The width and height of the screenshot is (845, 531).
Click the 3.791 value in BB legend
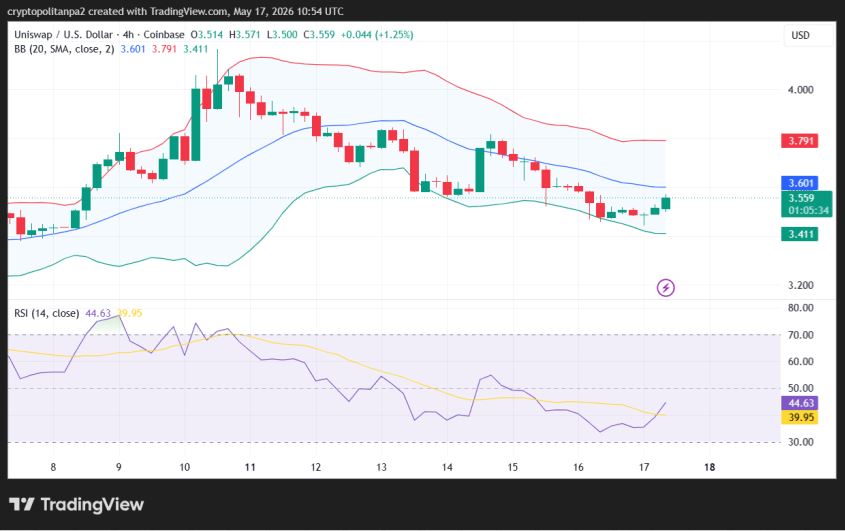click(164, 49)
